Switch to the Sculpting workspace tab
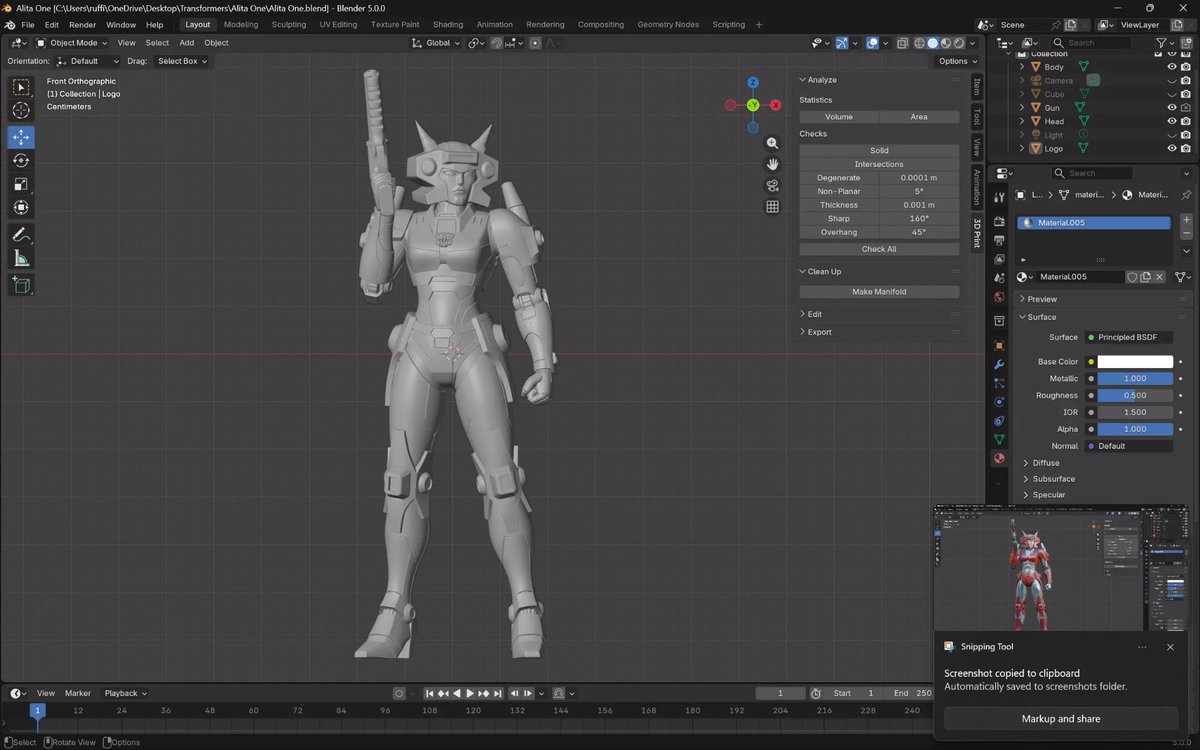This screenshot has height=750, width=1200. [289, 24]
